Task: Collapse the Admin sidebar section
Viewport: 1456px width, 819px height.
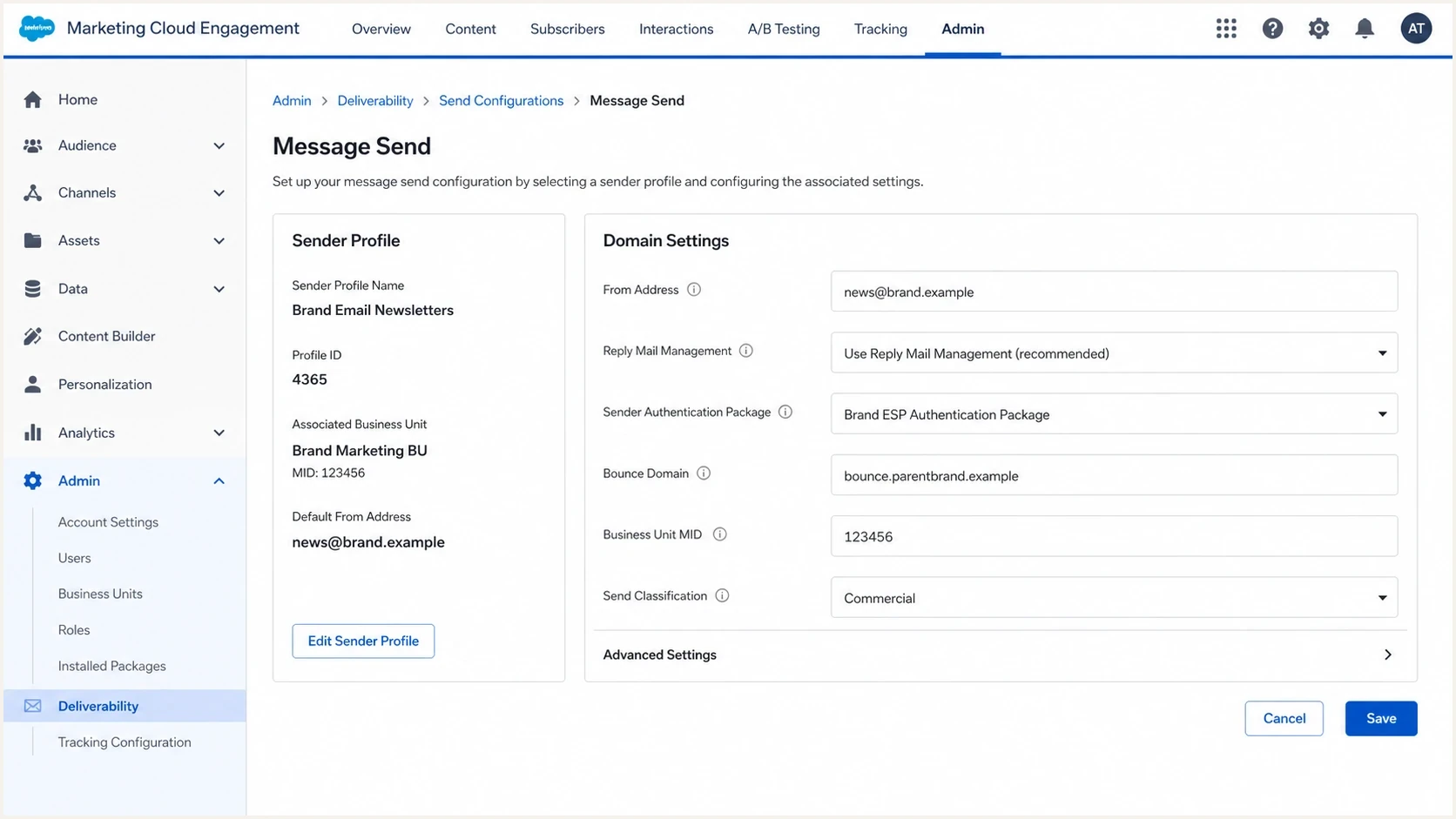Action: pyautogui.click(x=219, y=480)
